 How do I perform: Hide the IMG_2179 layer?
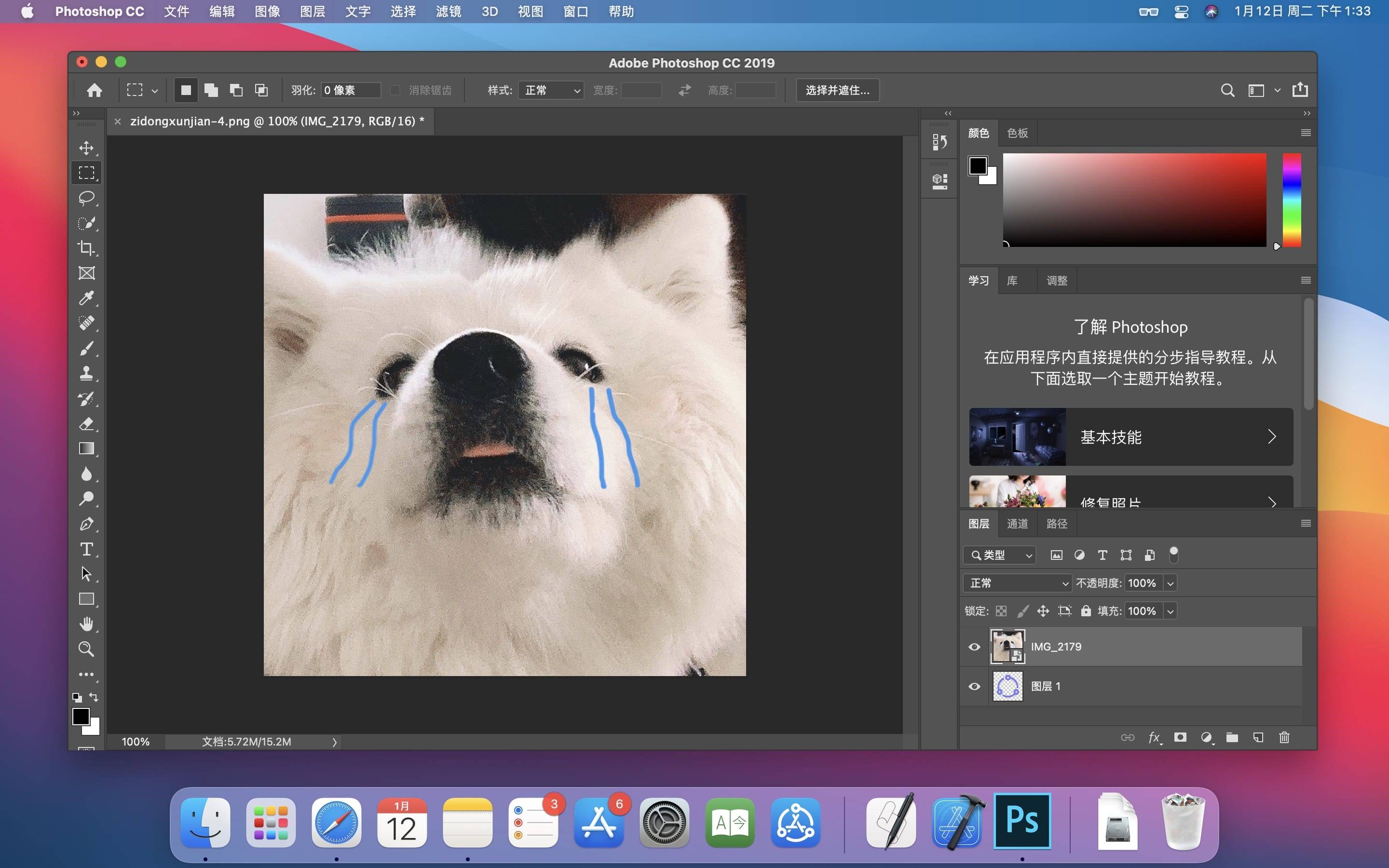974,647
